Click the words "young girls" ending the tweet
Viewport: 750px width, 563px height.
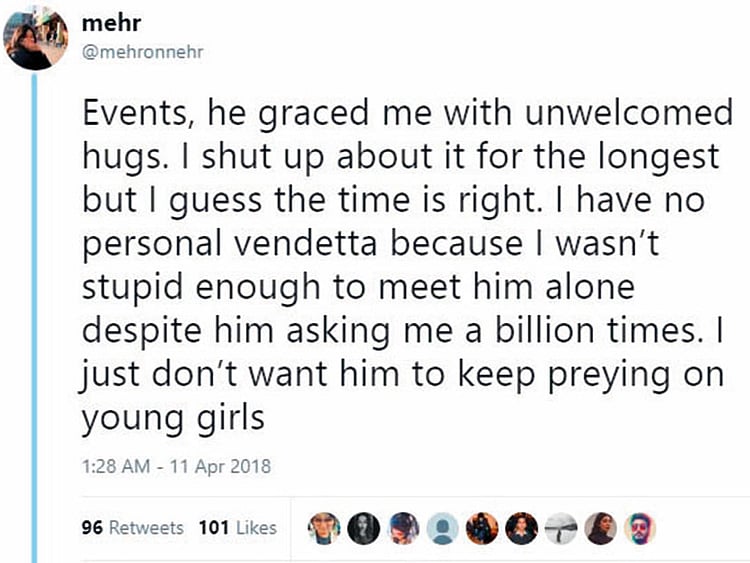coord(171,413)
